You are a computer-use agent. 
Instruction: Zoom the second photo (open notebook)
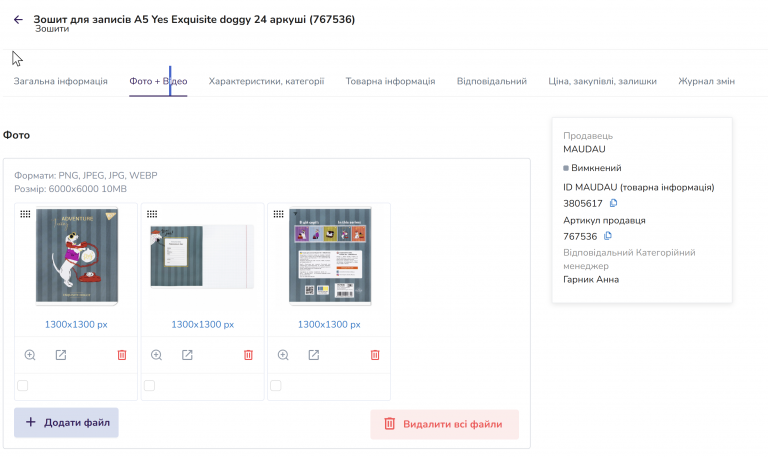coord(156,355)
